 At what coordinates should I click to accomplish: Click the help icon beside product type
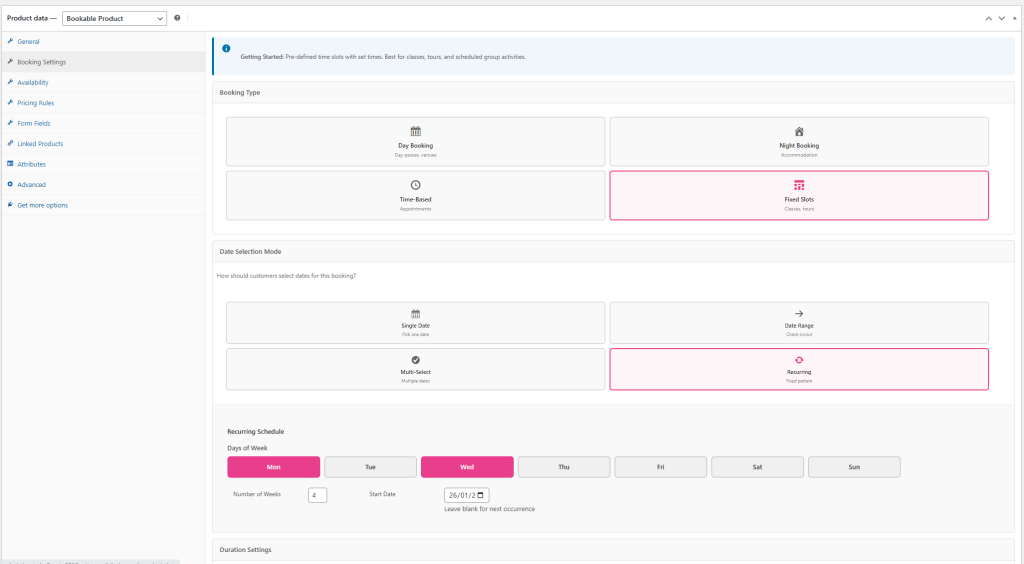[x=177, y=18]
